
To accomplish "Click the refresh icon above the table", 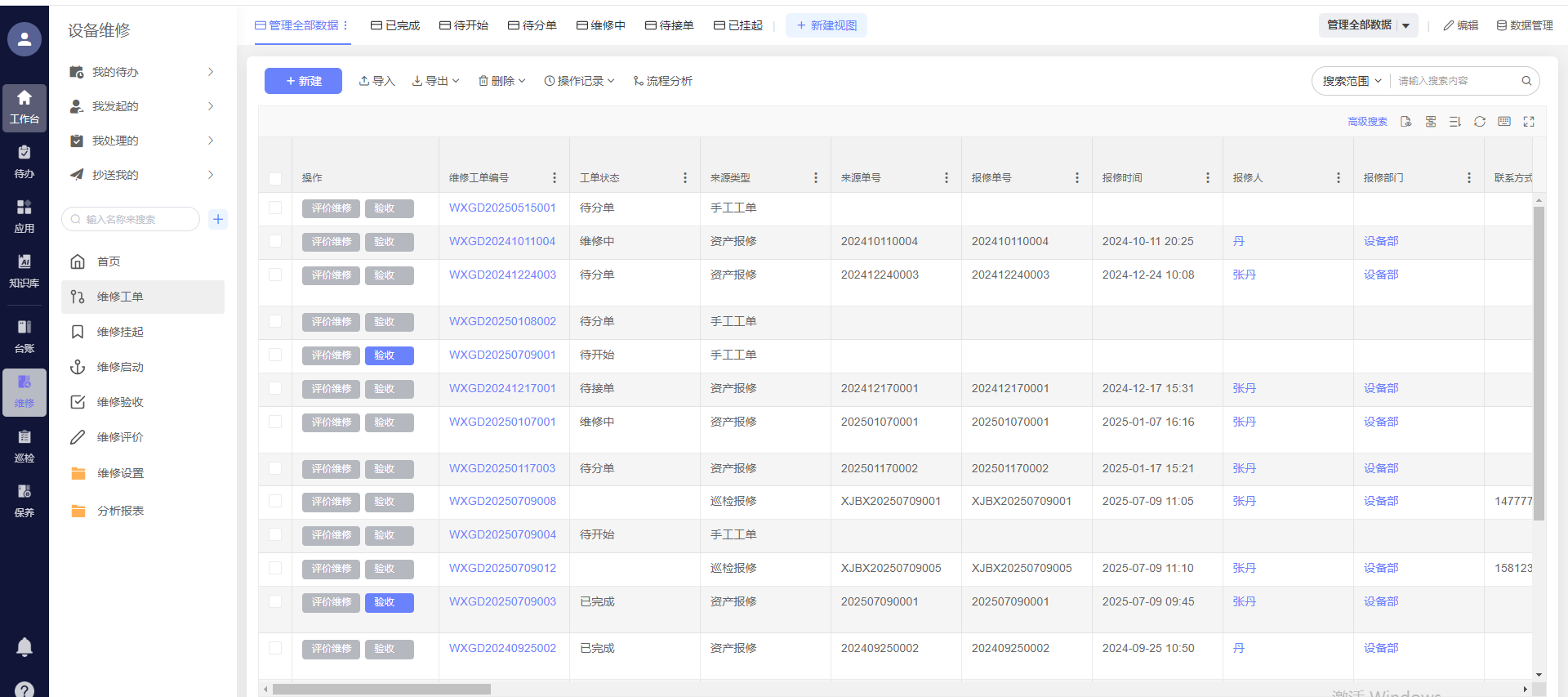I will tap(1479, 122).
